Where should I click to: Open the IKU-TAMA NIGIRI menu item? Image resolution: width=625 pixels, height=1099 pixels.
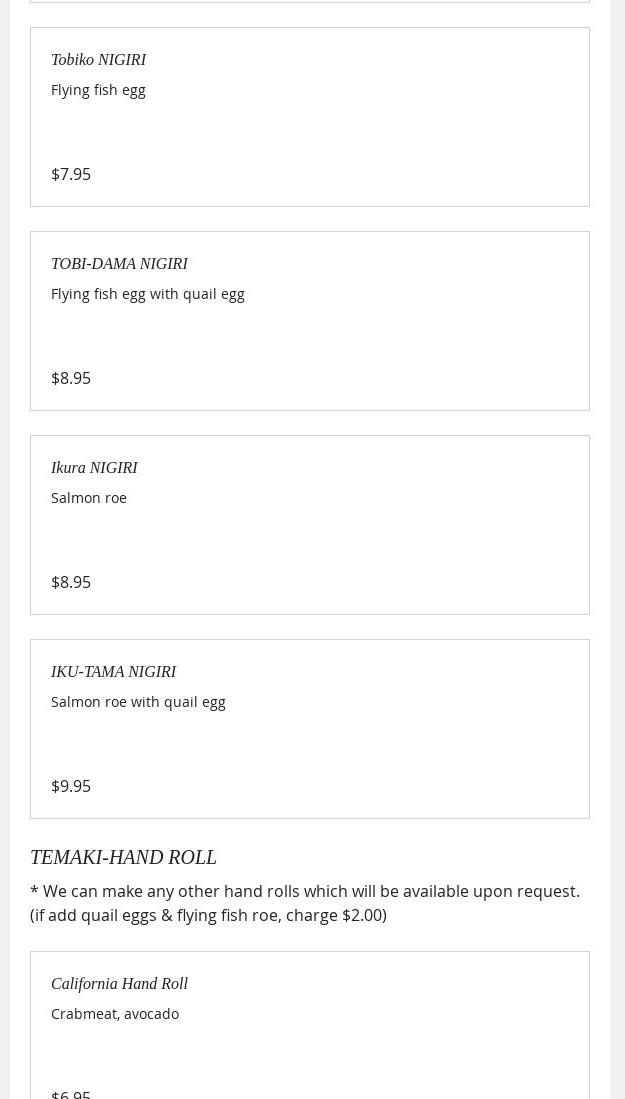113,672
